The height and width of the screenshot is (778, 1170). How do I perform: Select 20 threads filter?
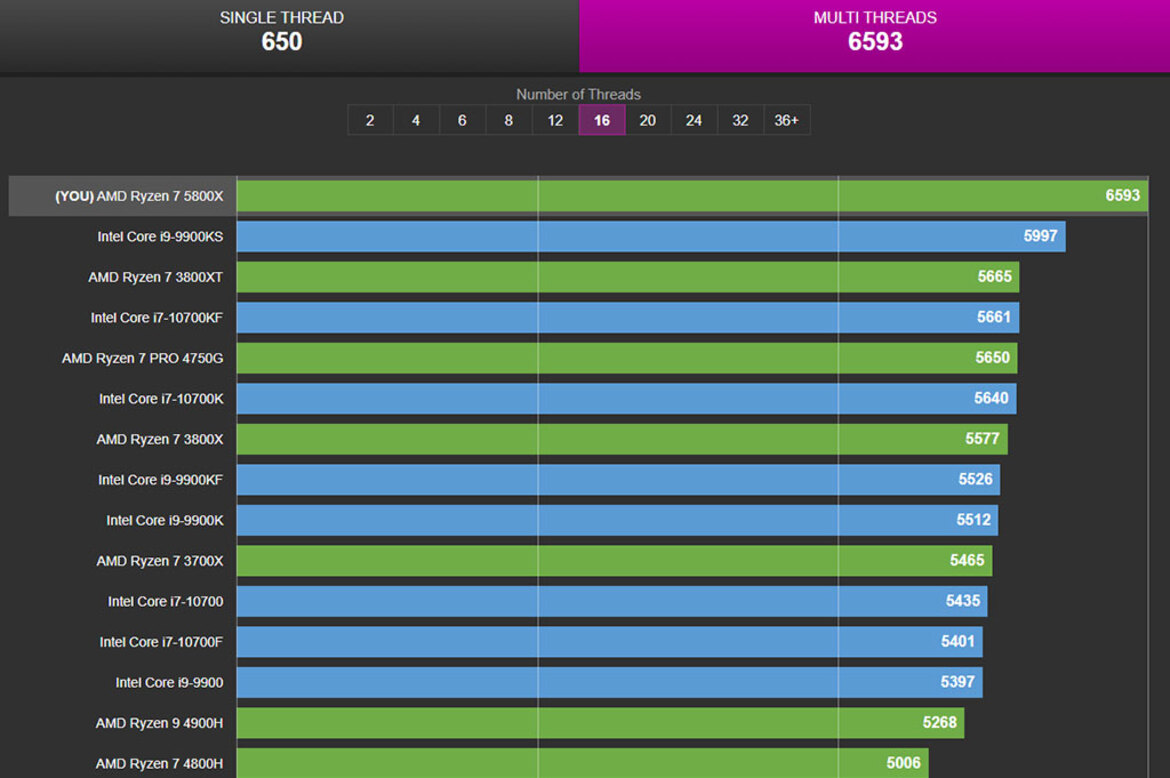tap(648, 120)
